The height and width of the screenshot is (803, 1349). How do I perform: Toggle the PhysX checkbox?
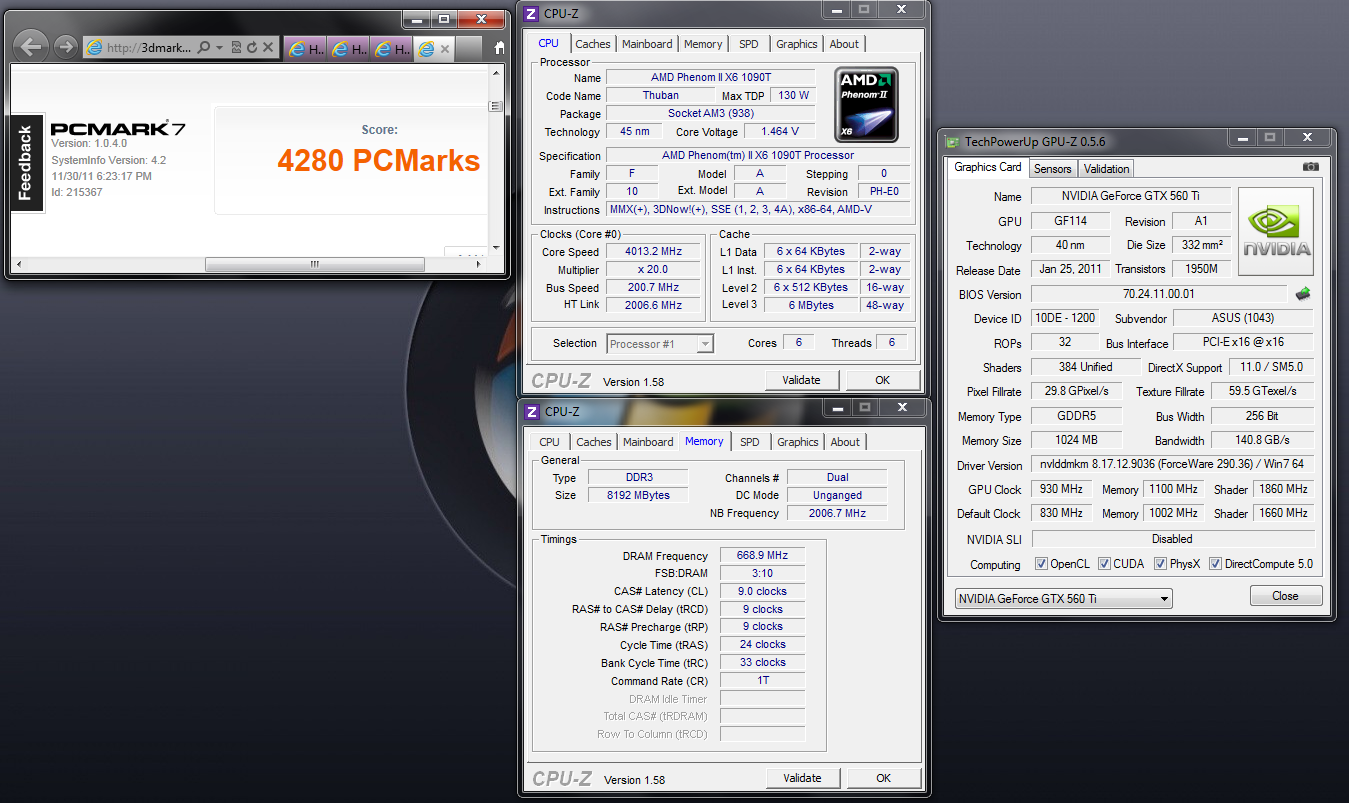[1160, 564]
